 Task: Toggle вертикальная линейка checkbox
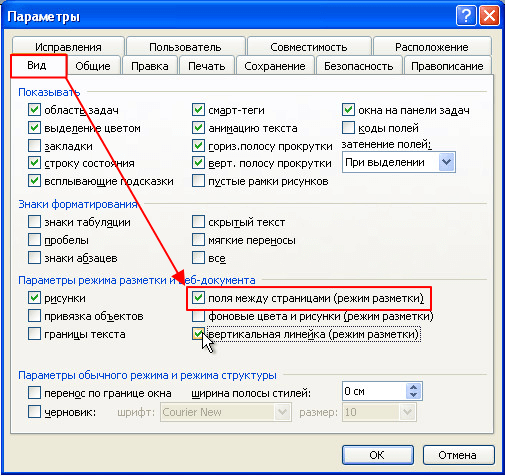(198, 334)
